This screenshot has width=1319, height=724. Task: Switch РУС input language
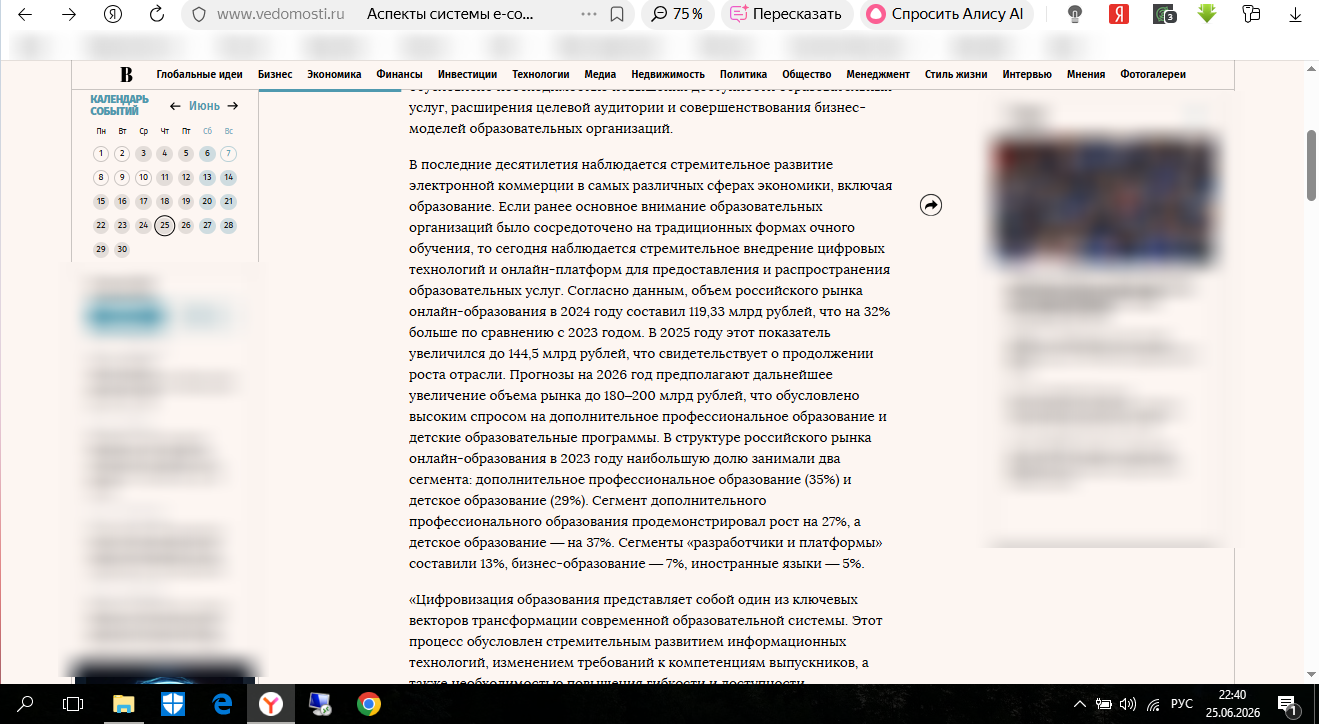click(x=1182, y=704)
